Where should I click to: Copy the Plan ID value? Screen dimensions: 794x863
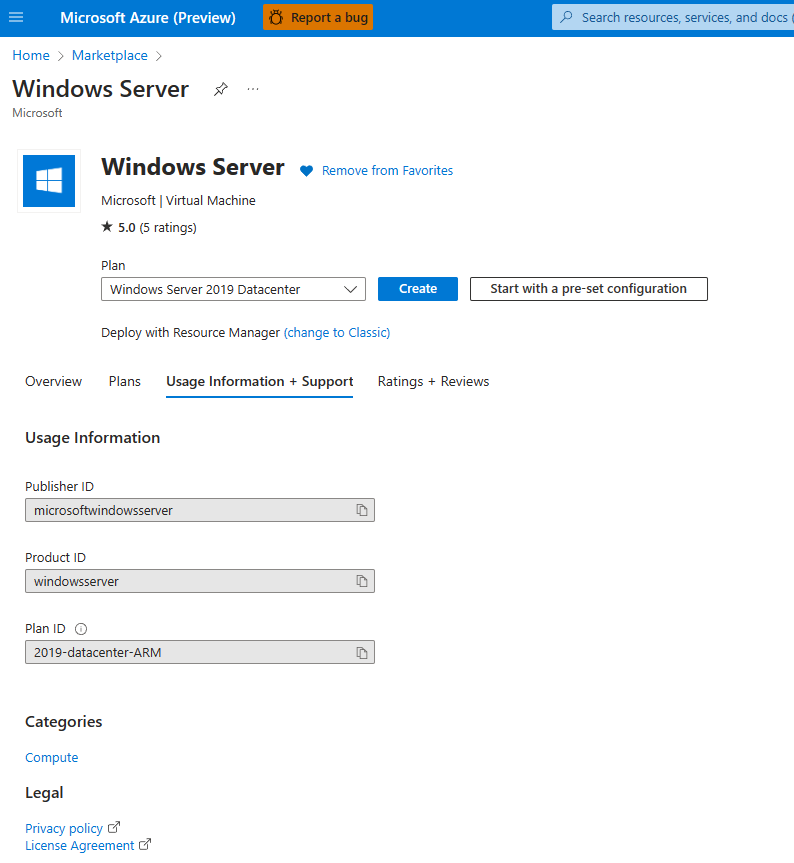pos(362,653)
